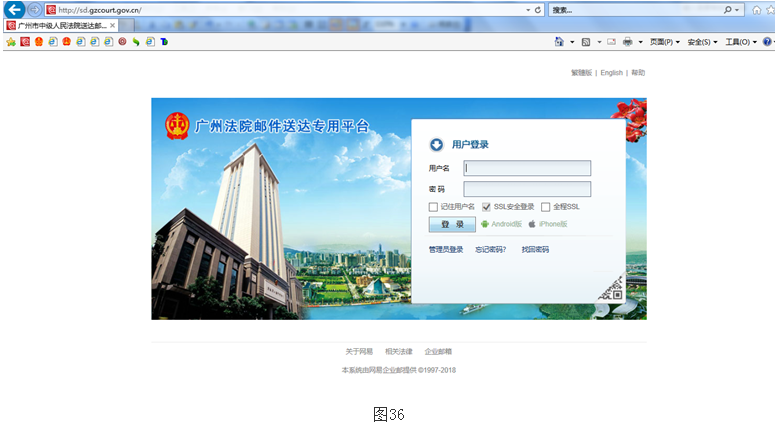Screen dimensions: 775x431
Task: Click the browser Forward arrow button
Action: [34, 9]
